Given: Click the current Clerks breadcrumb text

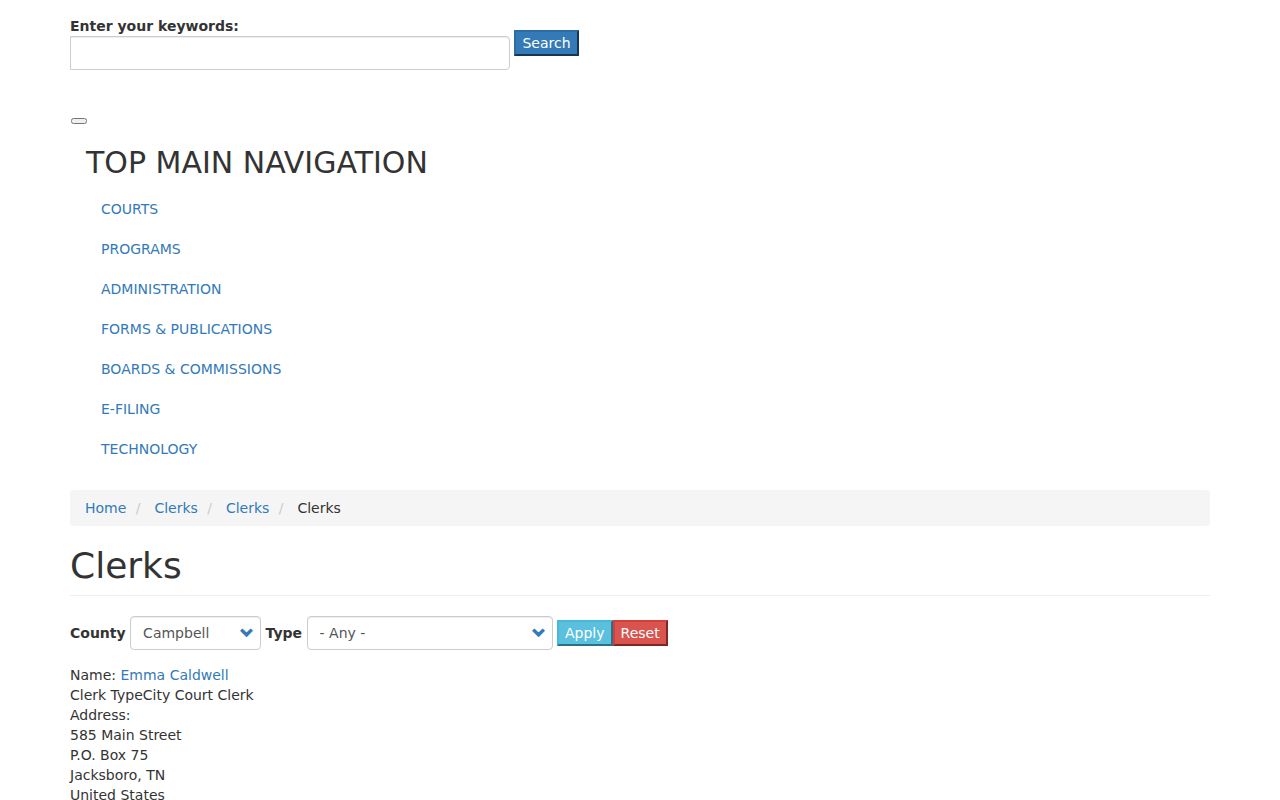Looking at the screenshot, I should pos(319,508).
